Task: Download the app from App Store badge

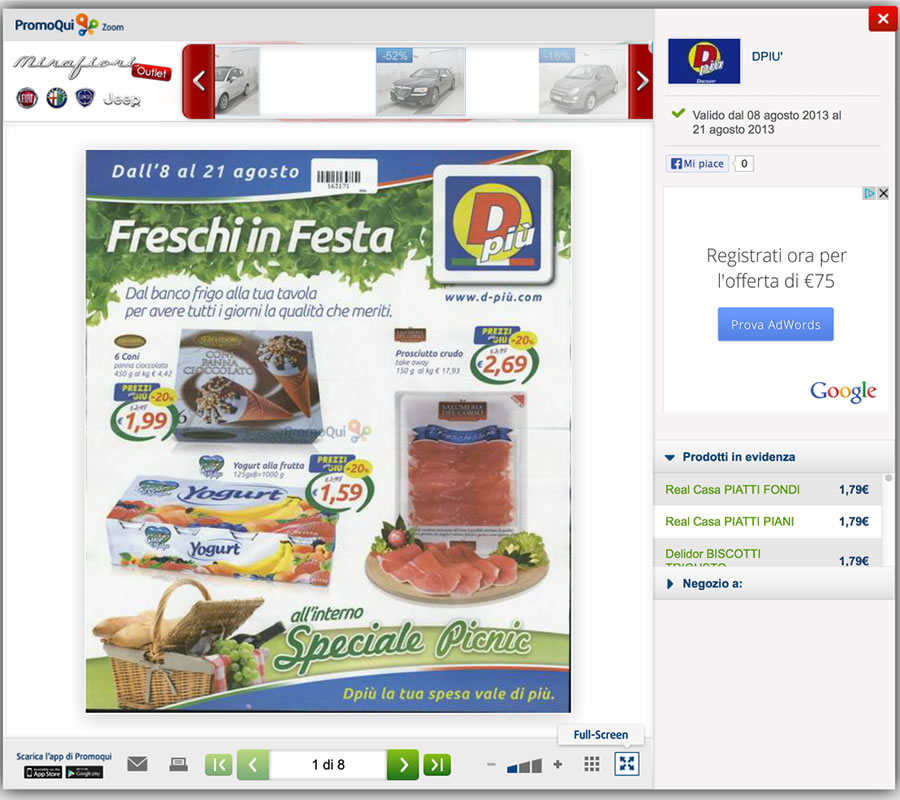Action: [x=43, y=772]
